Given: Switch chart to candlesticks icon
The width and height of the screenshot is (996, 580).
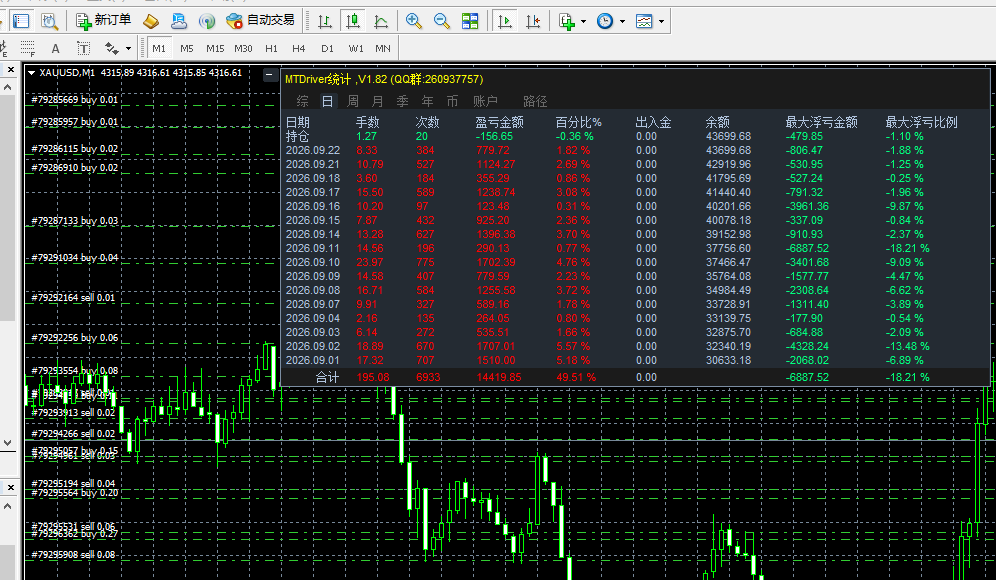Looking at the screenshot, I should point(353,21).
